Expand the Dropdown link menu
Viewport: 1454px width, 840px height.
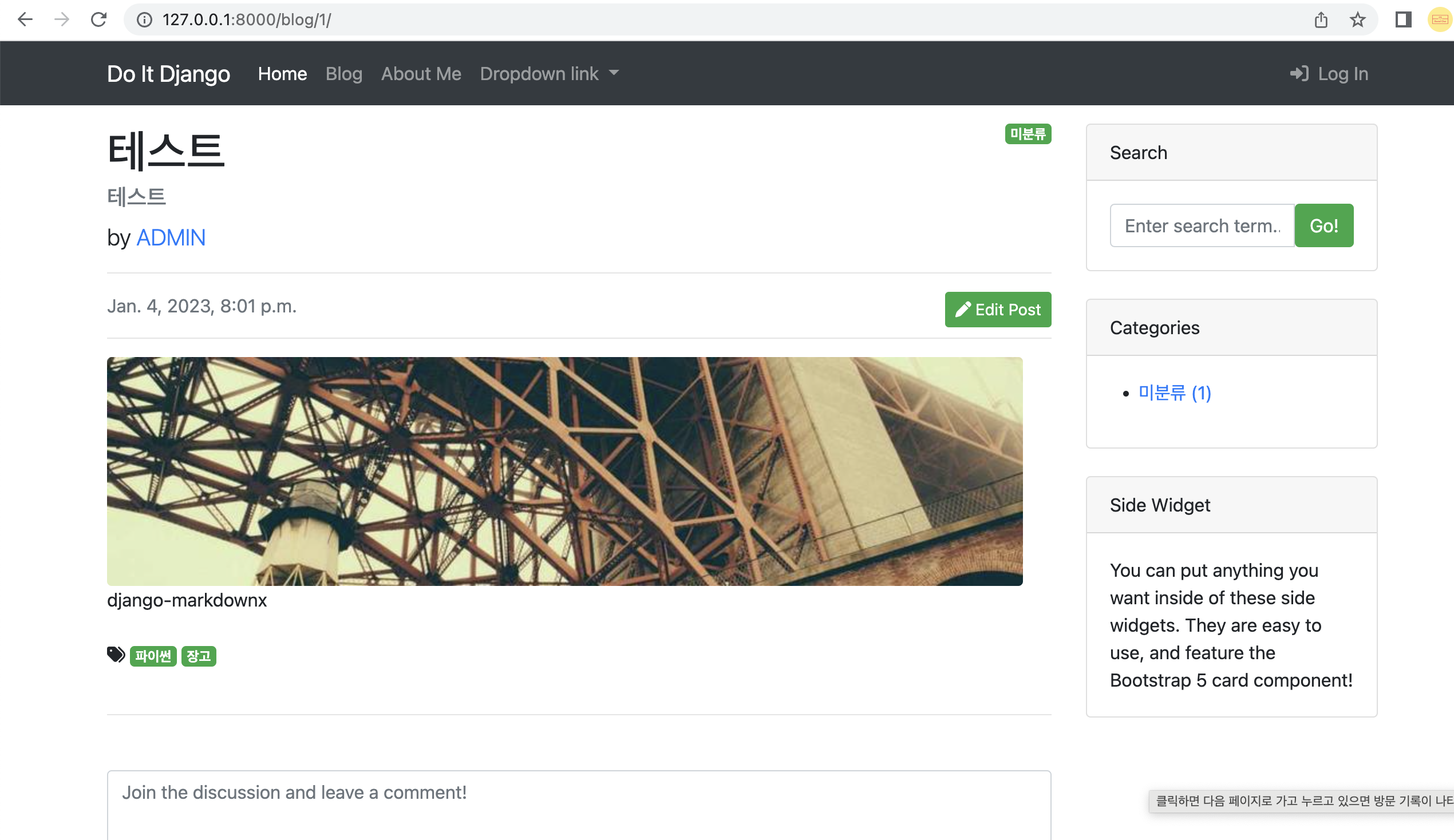tap(549, 73)
